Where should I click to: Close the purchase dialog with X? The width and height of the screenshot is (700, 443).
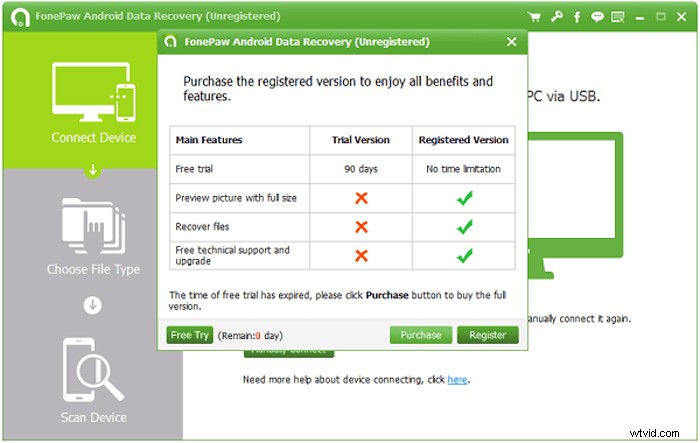[512, 42]
